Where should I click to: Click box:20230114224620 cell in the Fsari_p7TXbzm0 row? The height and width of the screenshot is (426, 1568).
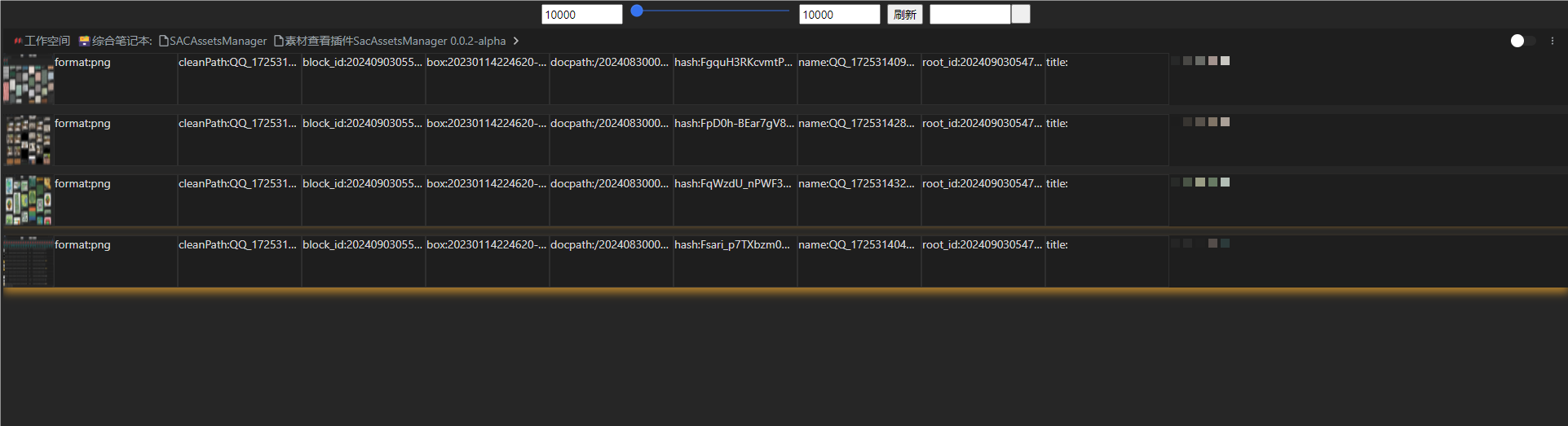tap(488, 261)
